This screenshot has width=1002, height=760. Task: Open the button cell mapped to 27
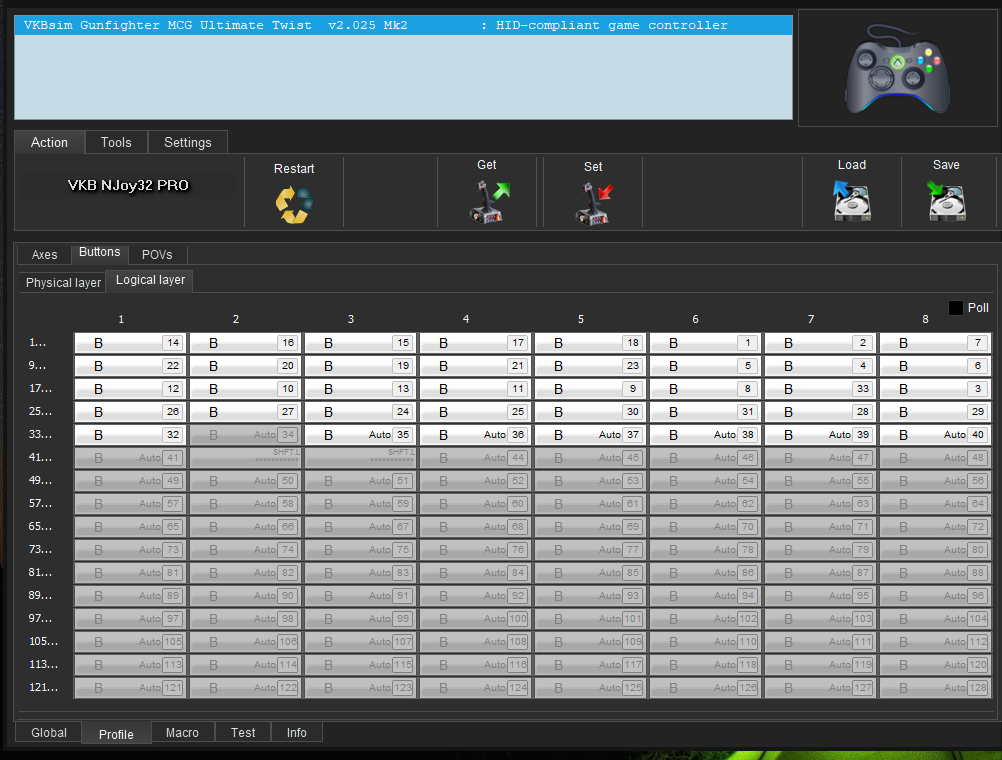tap(245, 412)
